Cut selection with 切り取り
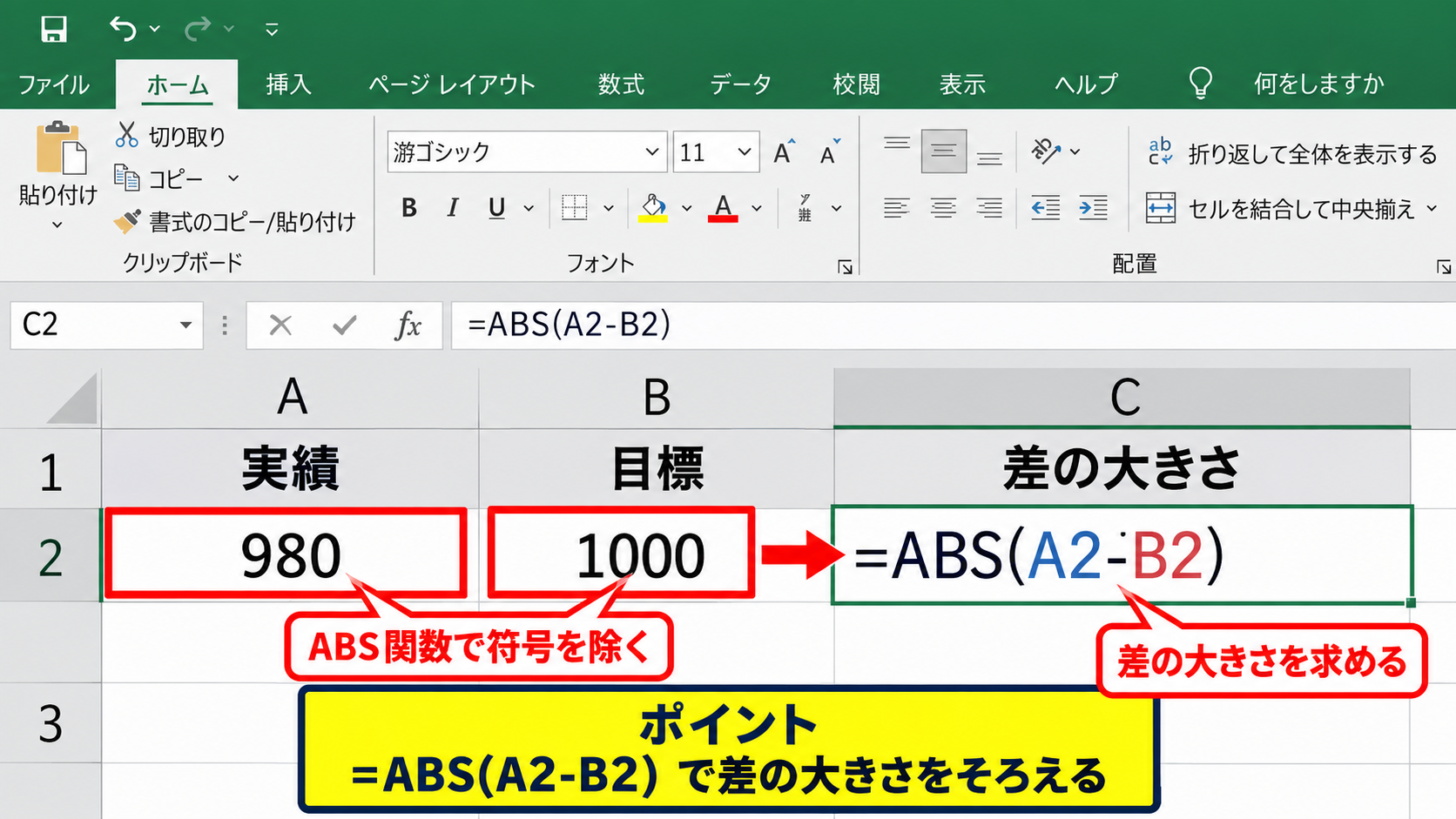This screenshot has width=1456, height=819. pyautogui.click(x=171, y=137)
